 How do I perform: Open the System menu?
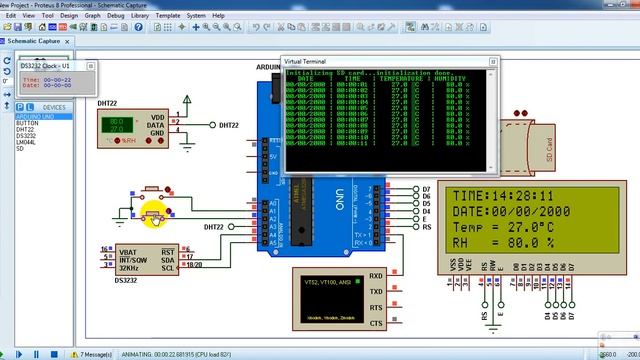(x=196, y=16)
